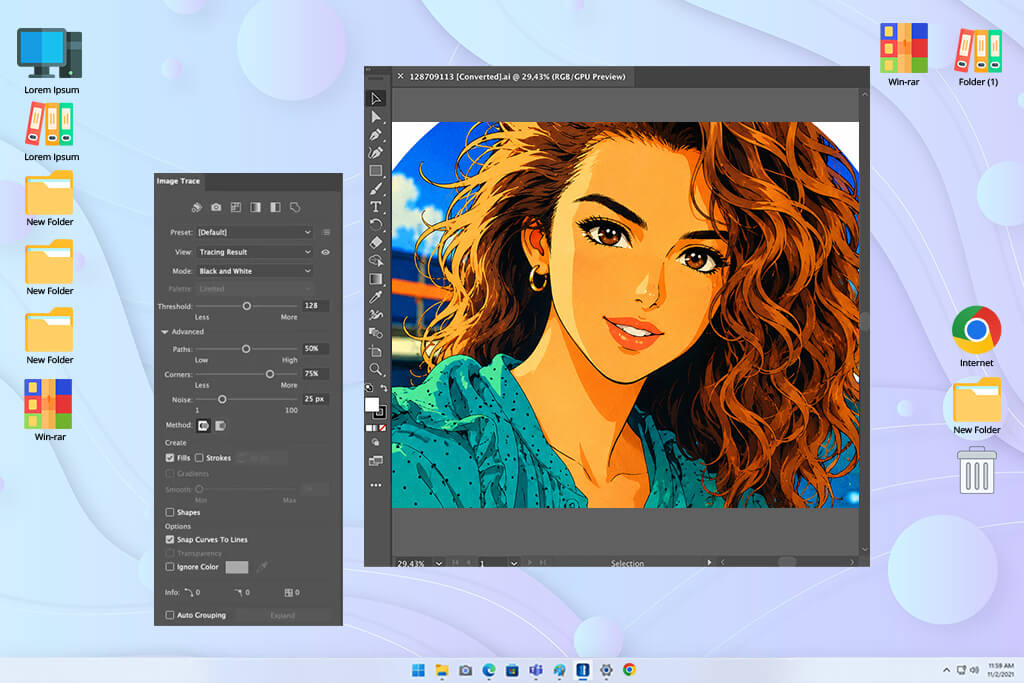Screen dimensions: 1024x683
Task: Click status bar Selection arrow flyout
Action: point(709,562)
